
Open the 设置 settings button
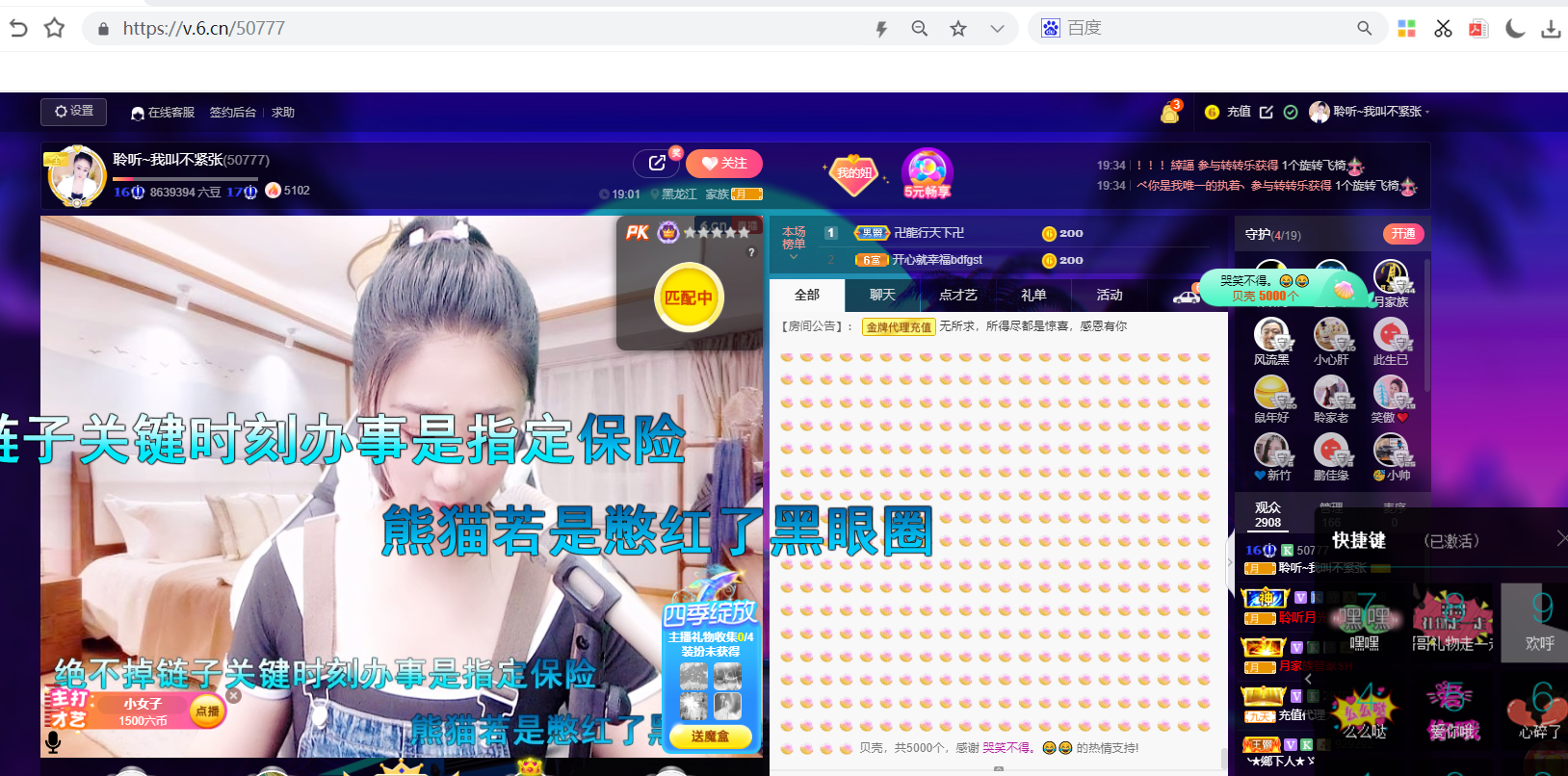click(x=73, y=112)
